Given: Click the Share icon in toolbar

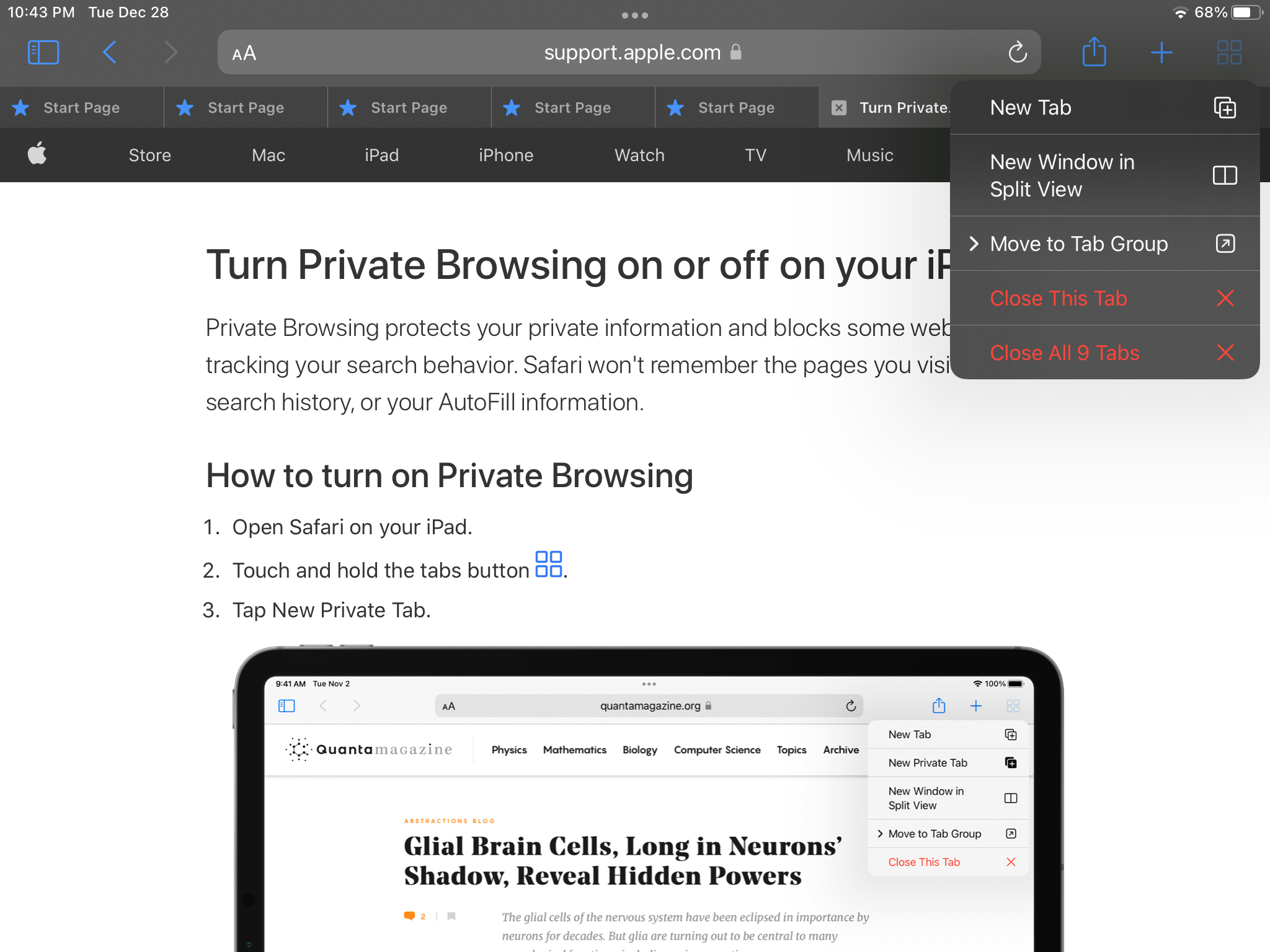Looking at the screenshot, I should (x=1093, y=52).
